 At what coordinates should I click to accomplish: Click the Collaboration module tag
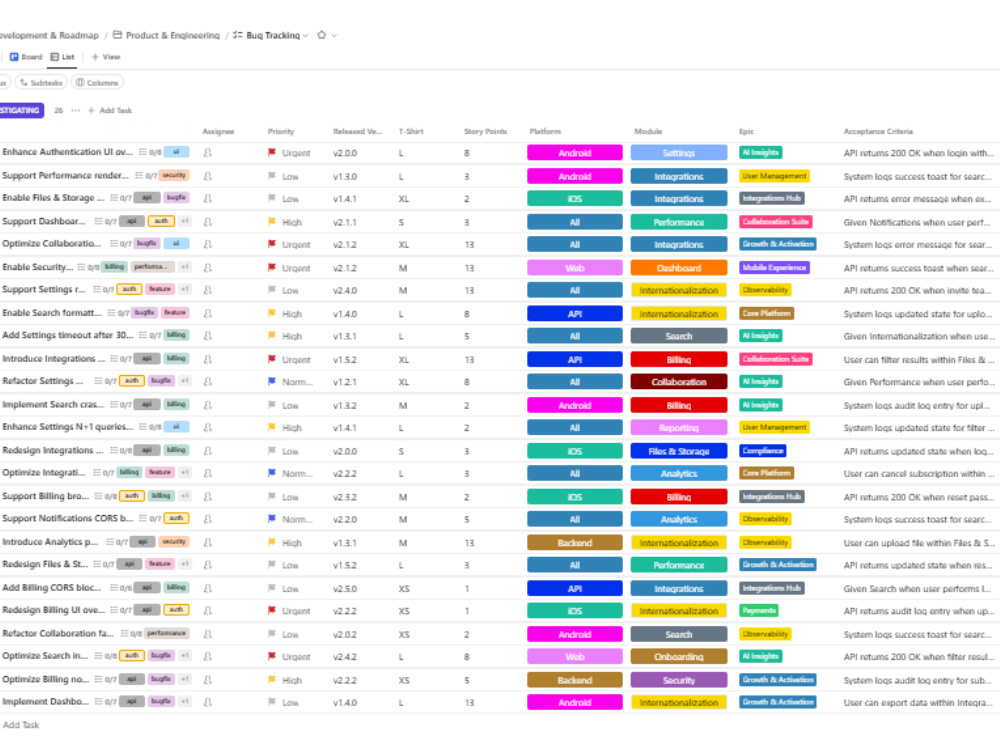679,382
